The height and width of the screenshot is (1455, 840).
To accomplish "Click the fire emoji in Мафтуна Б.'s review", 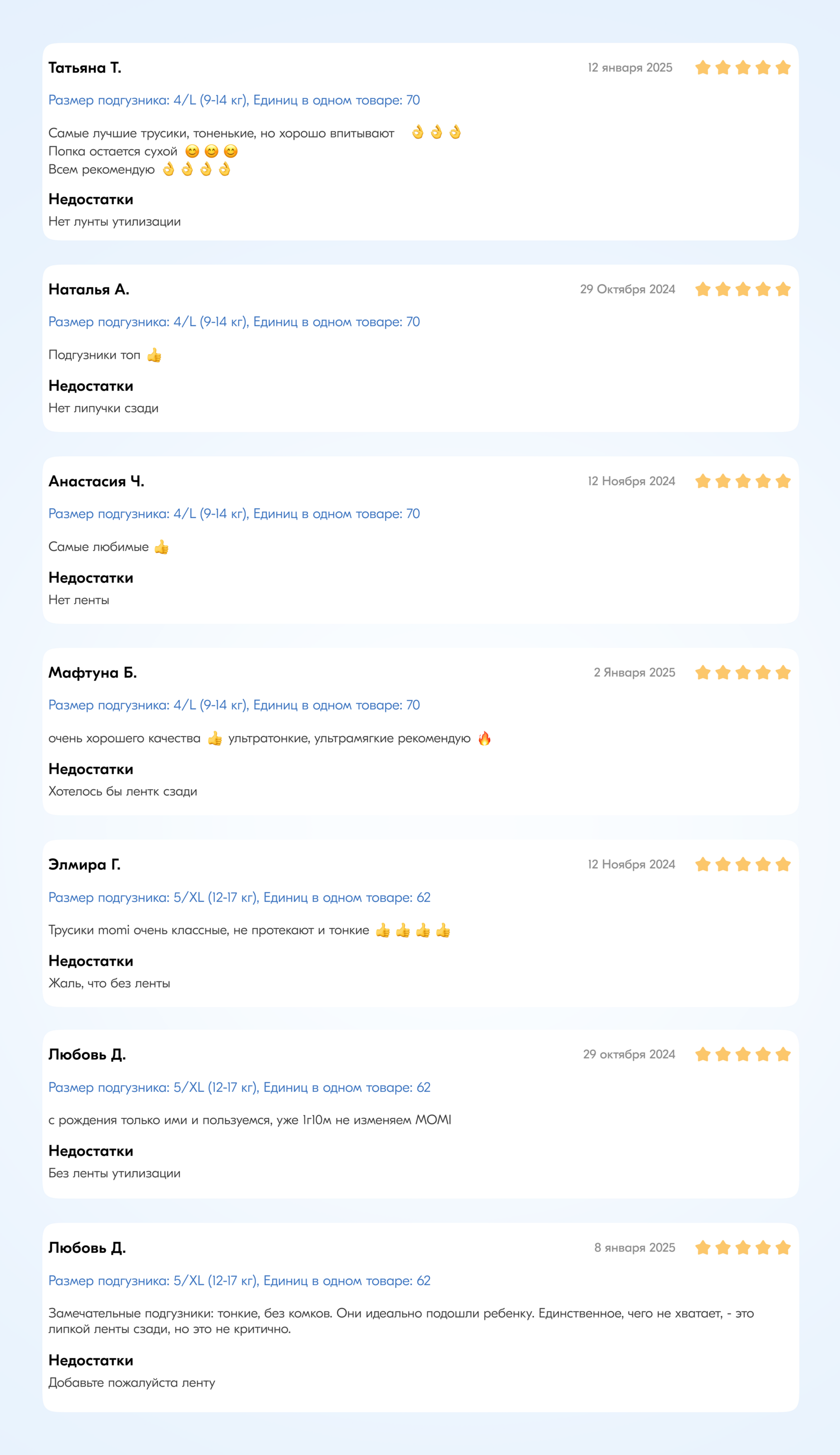I will [x=484, y=738].
